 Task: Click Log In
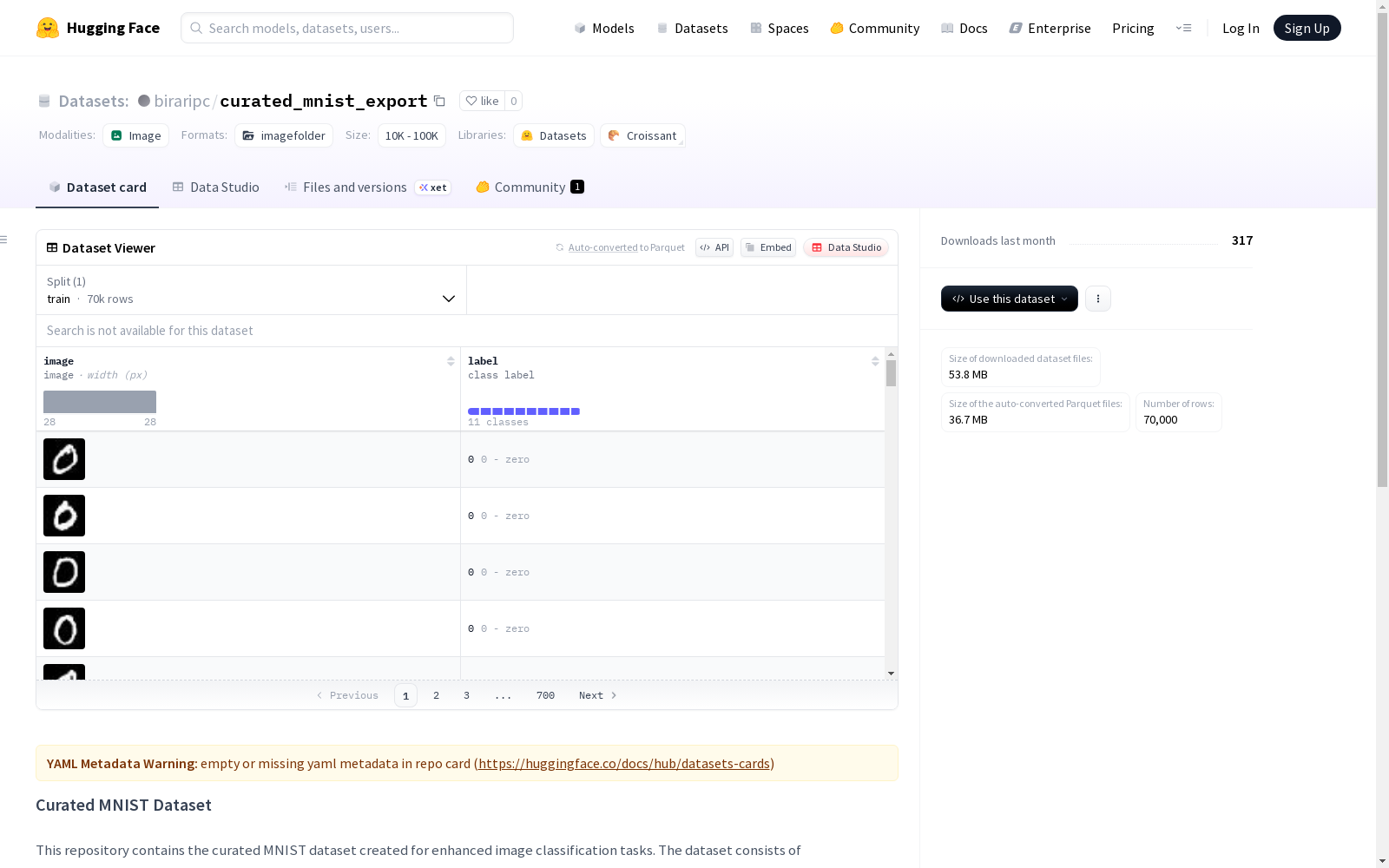[x=1241, y=28]
